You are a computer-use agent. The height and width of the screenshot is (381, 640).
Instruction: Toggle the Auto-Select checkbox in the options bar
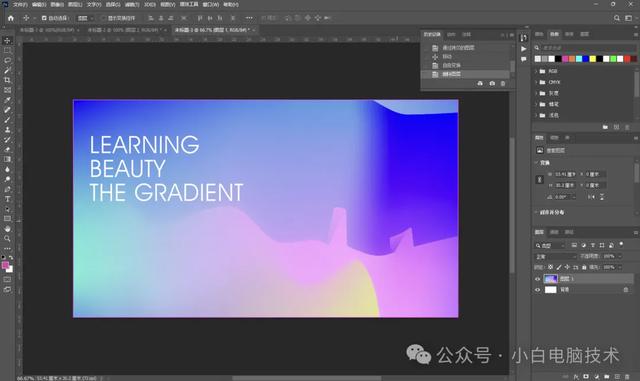click(44, 18)
